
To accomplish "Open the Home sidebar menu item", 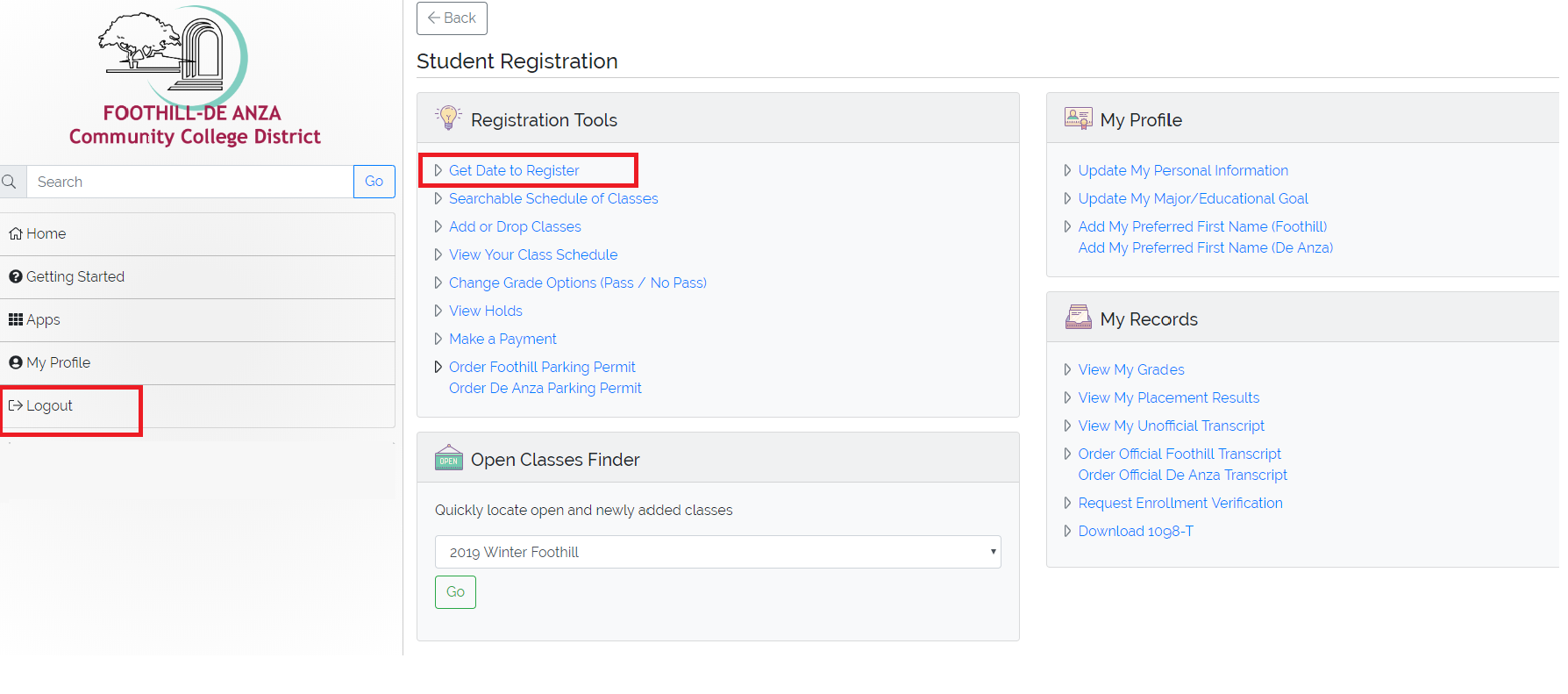I will tap(197, 233).
